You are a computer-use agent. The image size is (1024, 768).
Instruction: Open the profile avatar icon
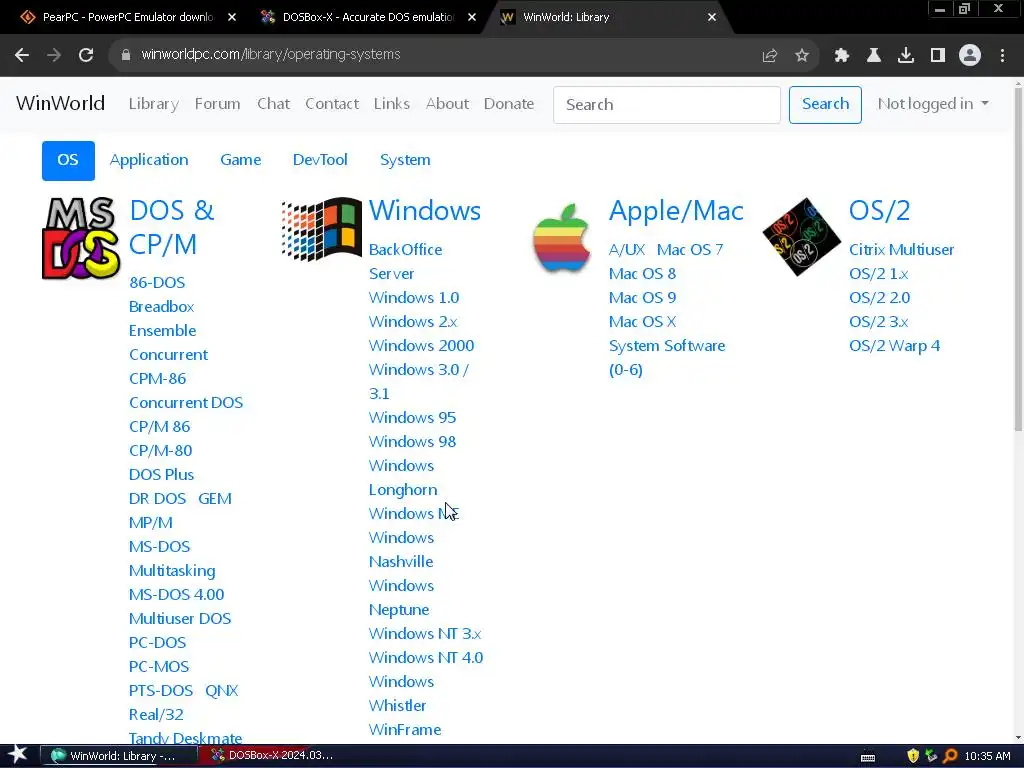tap(970, 56)
